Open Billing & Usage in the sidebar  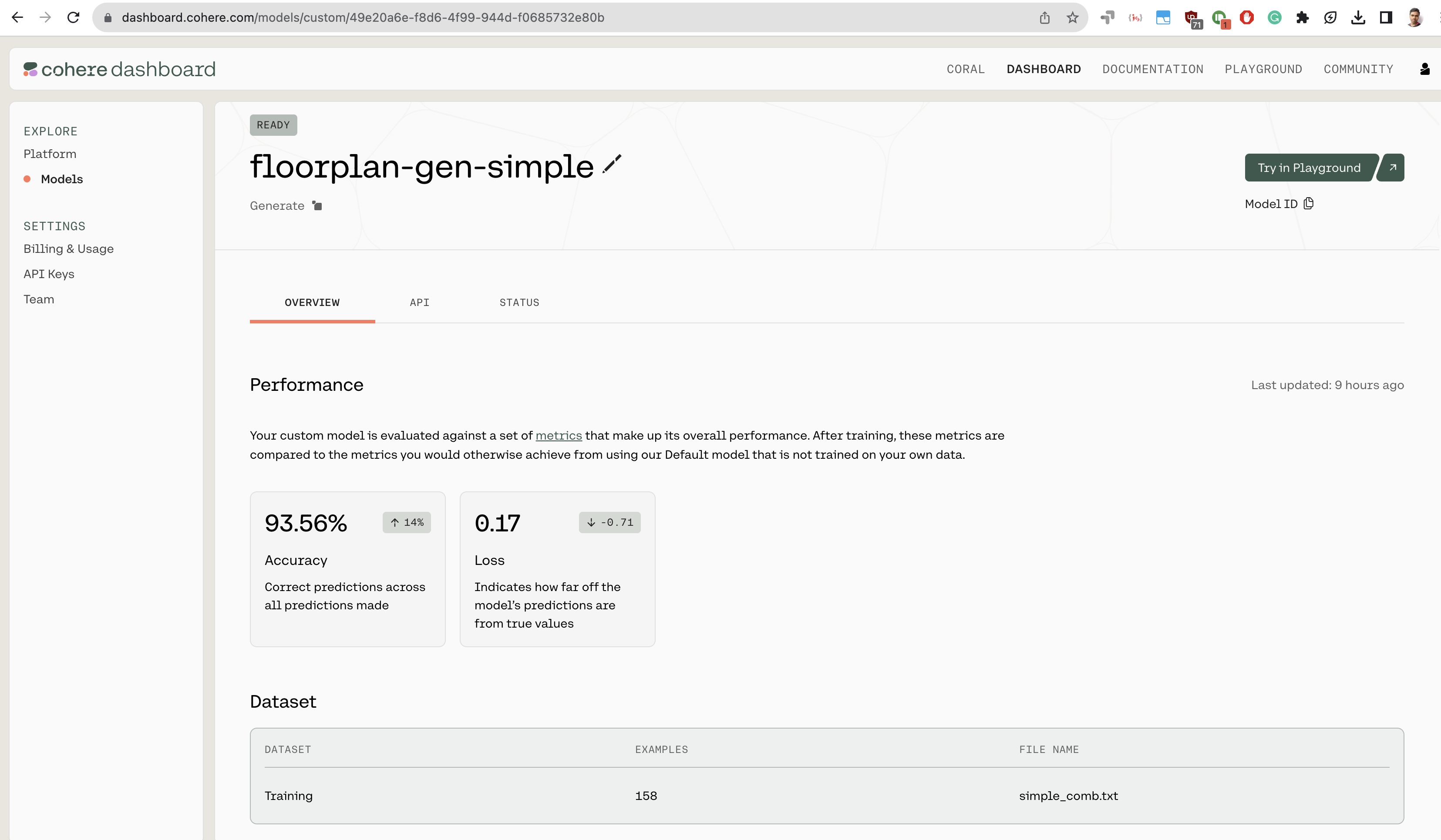point(69,249)
